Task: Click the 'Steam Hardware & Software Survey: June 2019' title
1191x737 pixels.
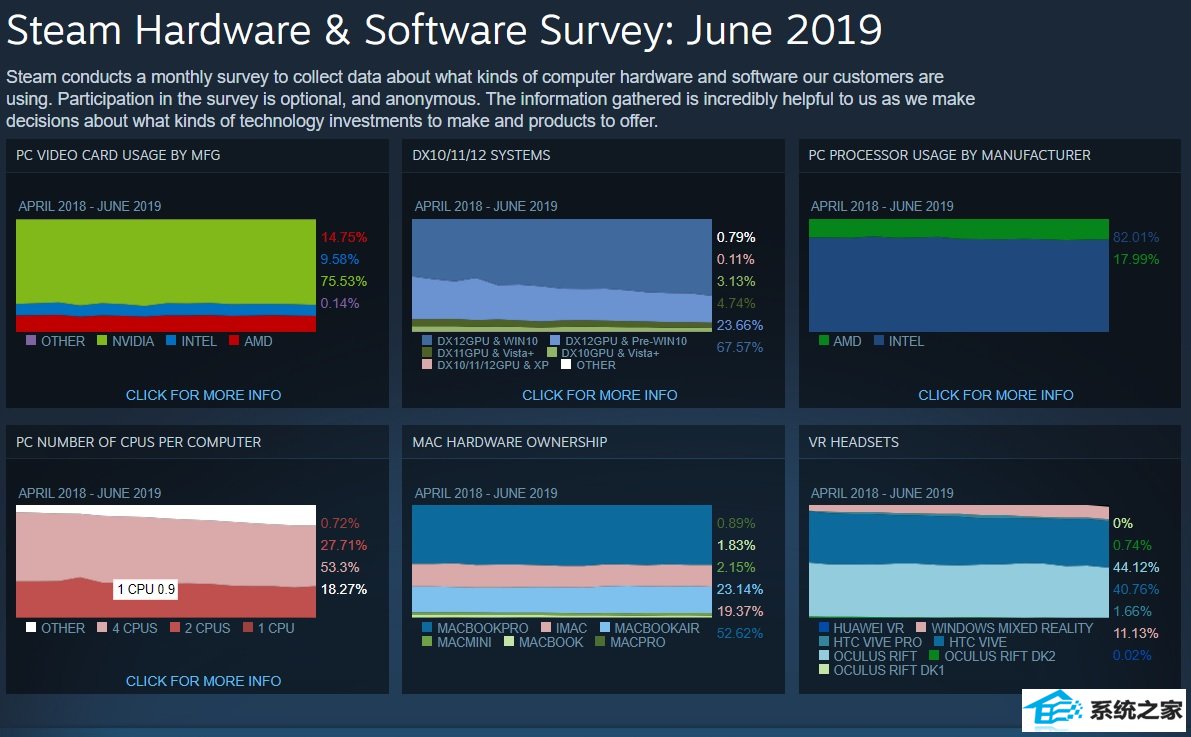Action: click(x=444, y=30)
